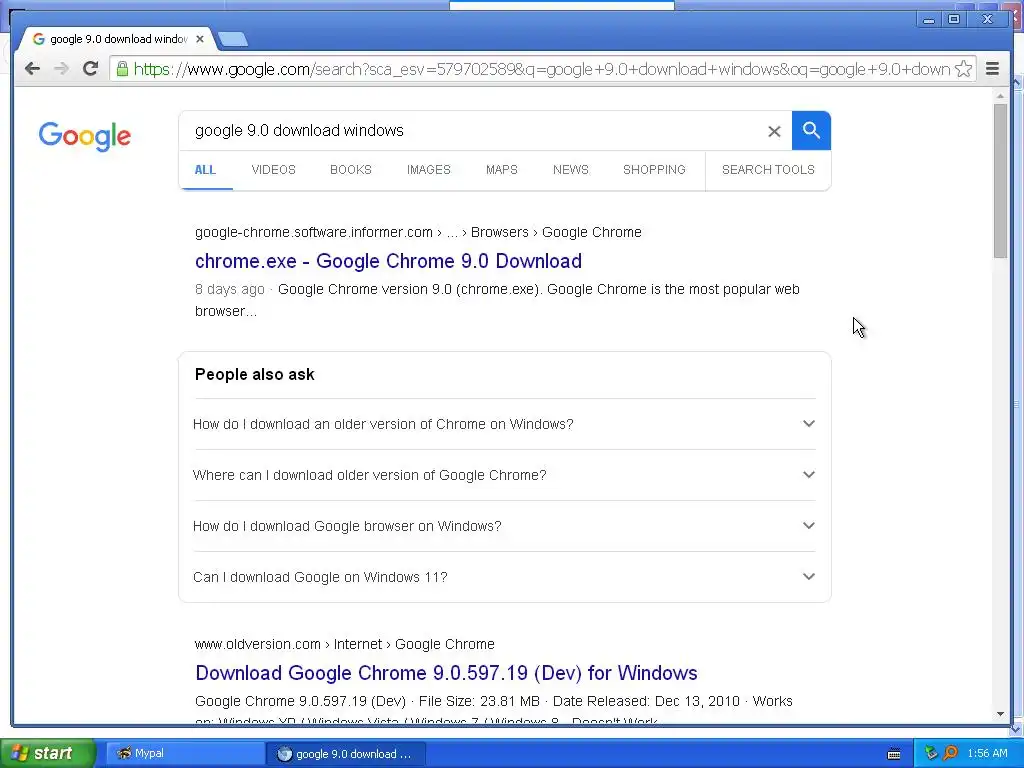Expand 'How do I download Google browser' question
The image size is (1024, 768).
pyautogui.click(x=504, y=526)
